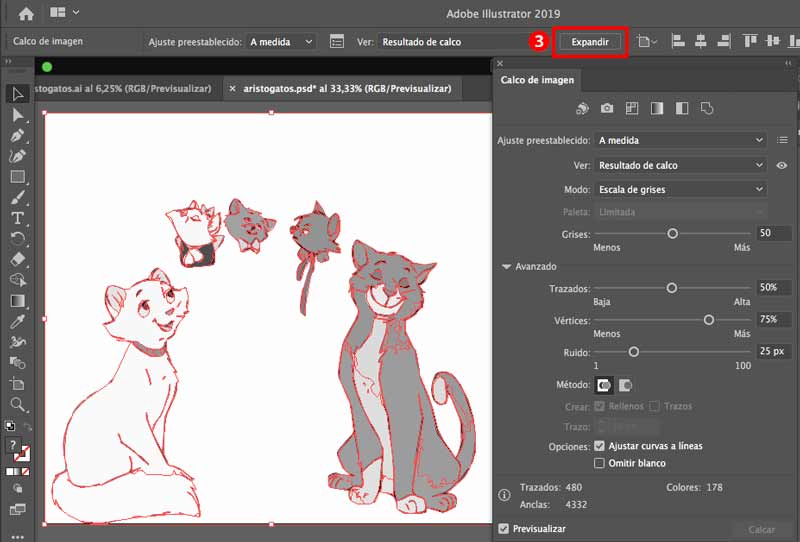Open Edit Toolbar three dots
Viewport: 800px width, 542px height.
(x=17, y=536)
